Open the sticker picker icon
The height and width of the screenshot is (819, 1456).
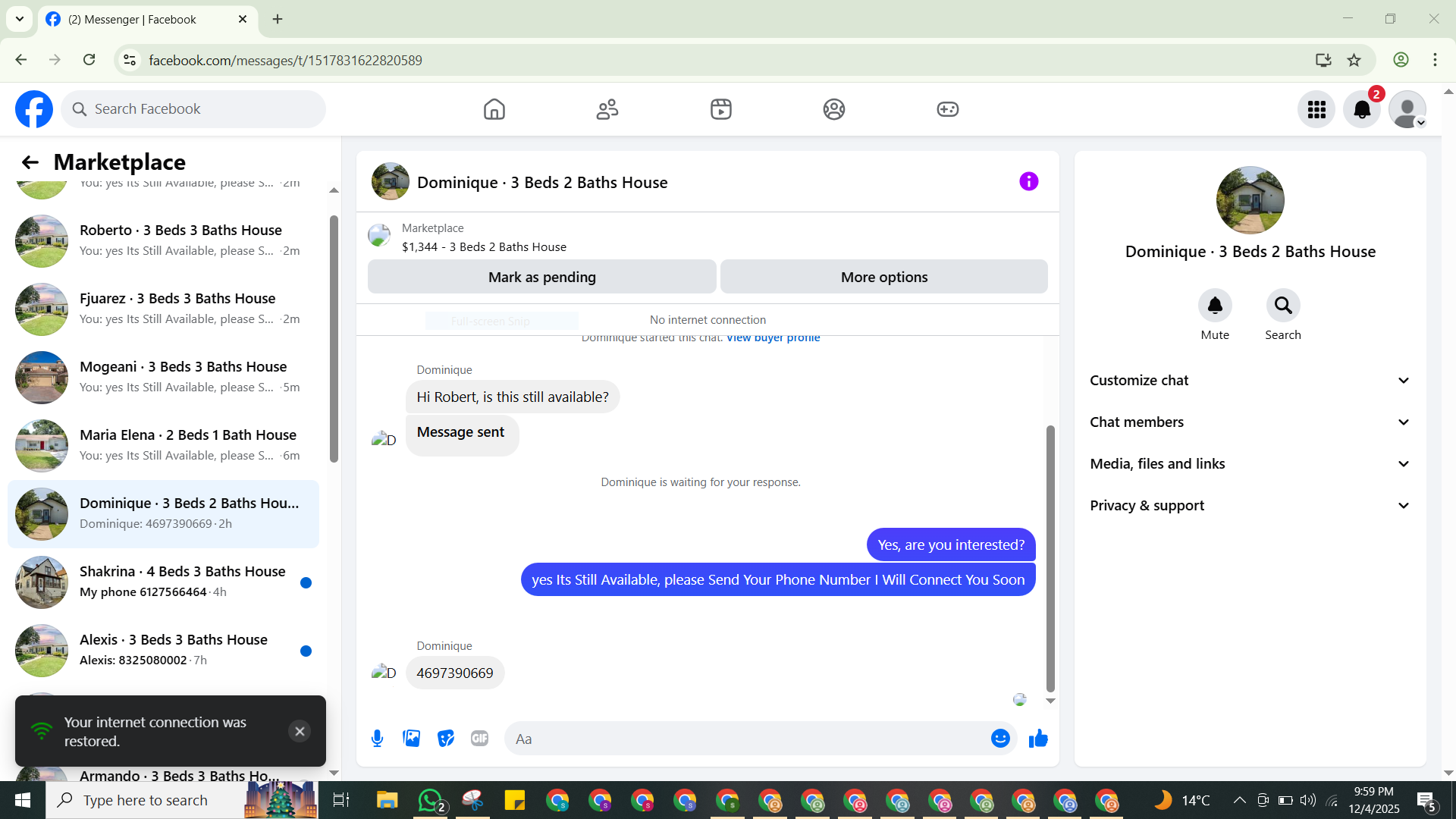point(446,739)
